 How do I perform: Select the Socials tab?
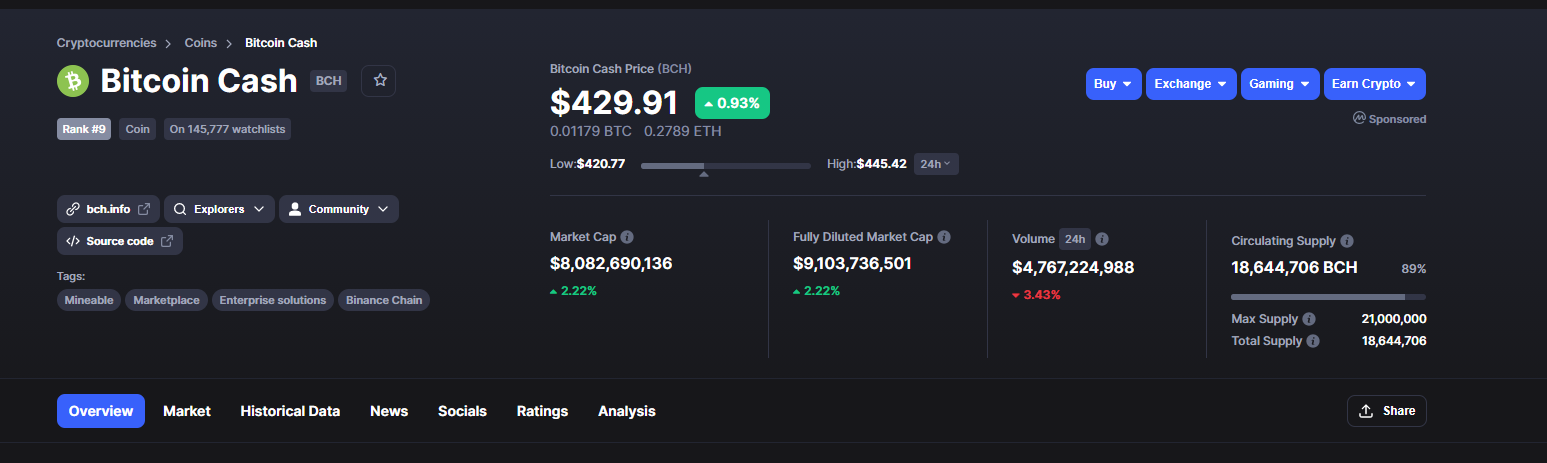pyautogui.click(x=462, y=411)
